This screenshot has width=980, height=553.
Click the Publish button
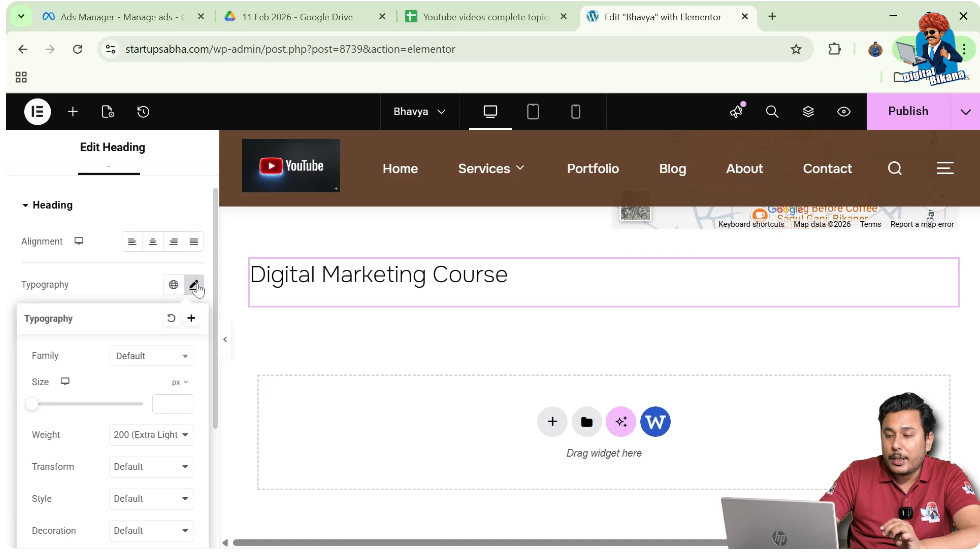[x=908, y=112]
